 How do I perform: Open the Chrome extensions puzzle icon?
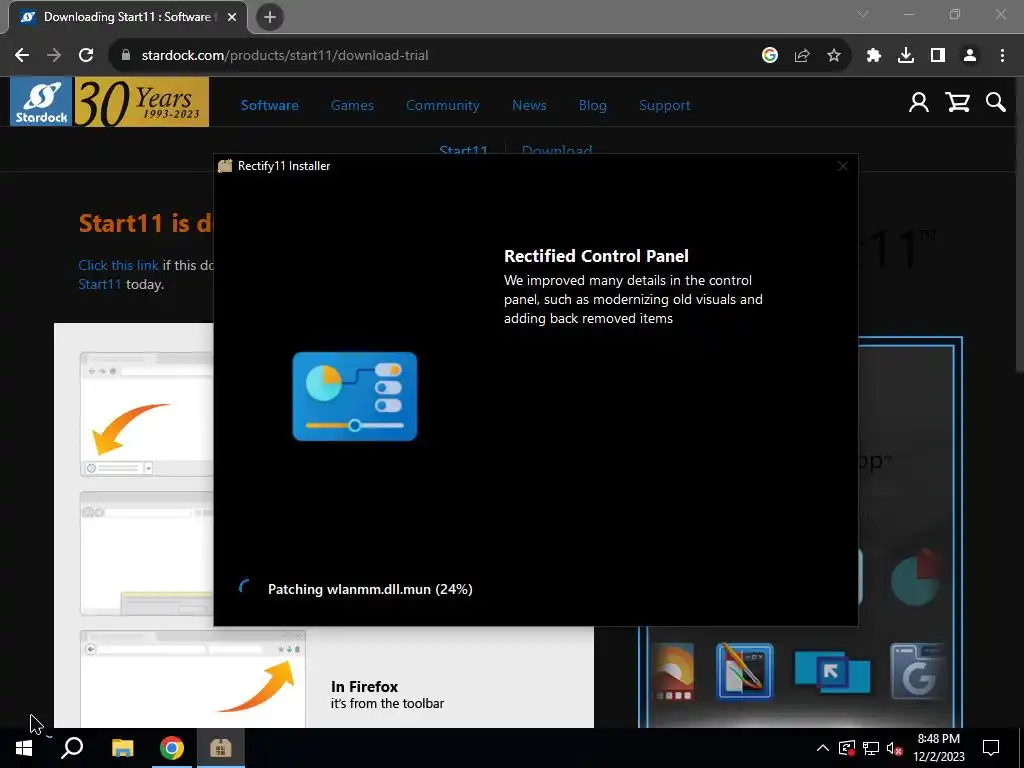tap(874, 56)
